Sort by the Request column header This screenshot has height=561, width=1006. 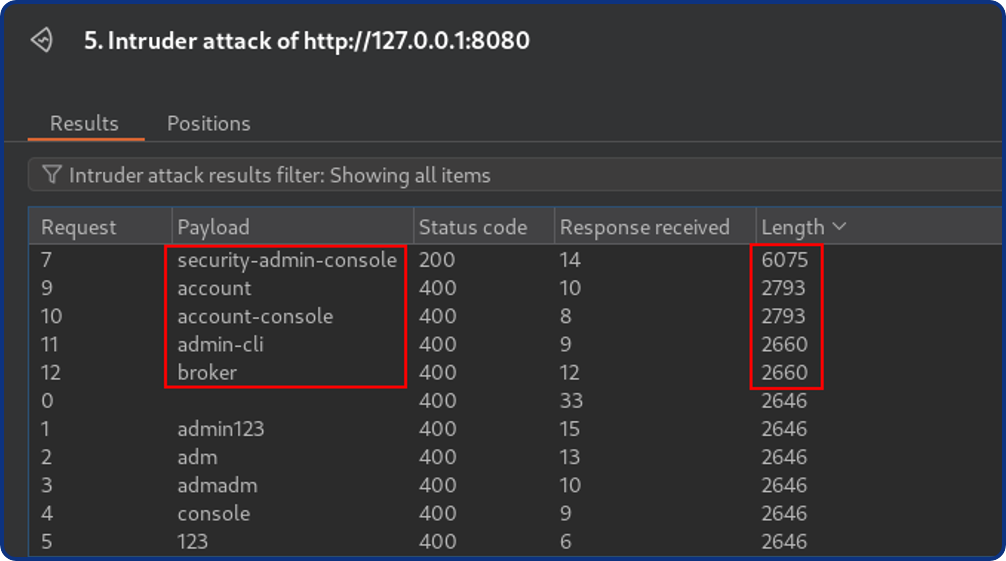tap(79, 227)
